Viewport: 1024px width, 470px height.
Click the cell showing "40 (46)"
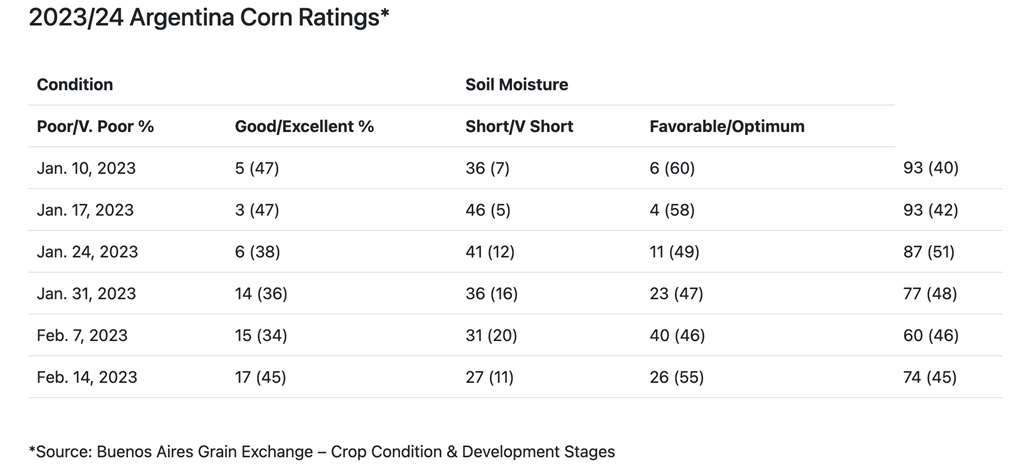pyautogui.click(x=677, y=336)
